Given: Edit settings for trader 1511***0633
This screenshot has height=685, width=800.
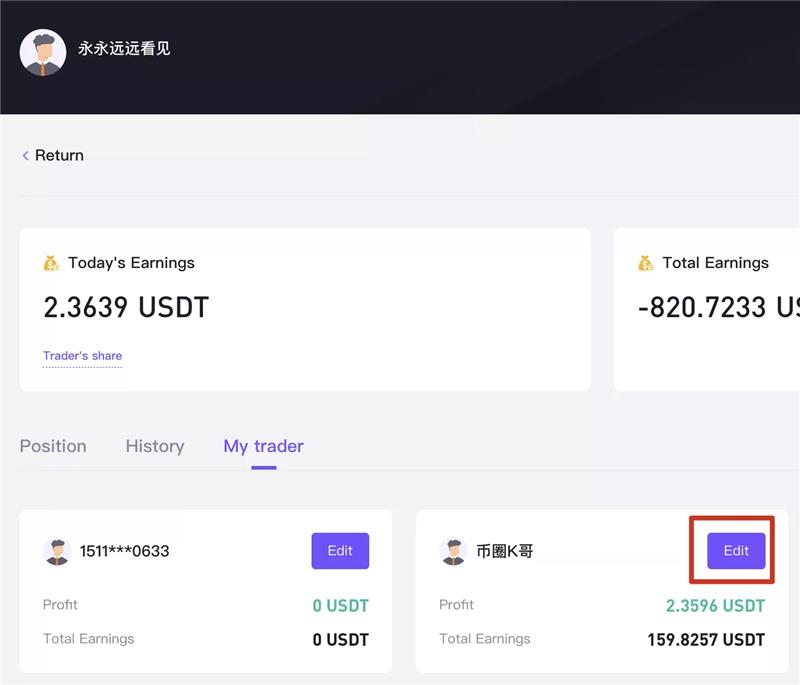Looking at the screenshot, I should (340, 551).
